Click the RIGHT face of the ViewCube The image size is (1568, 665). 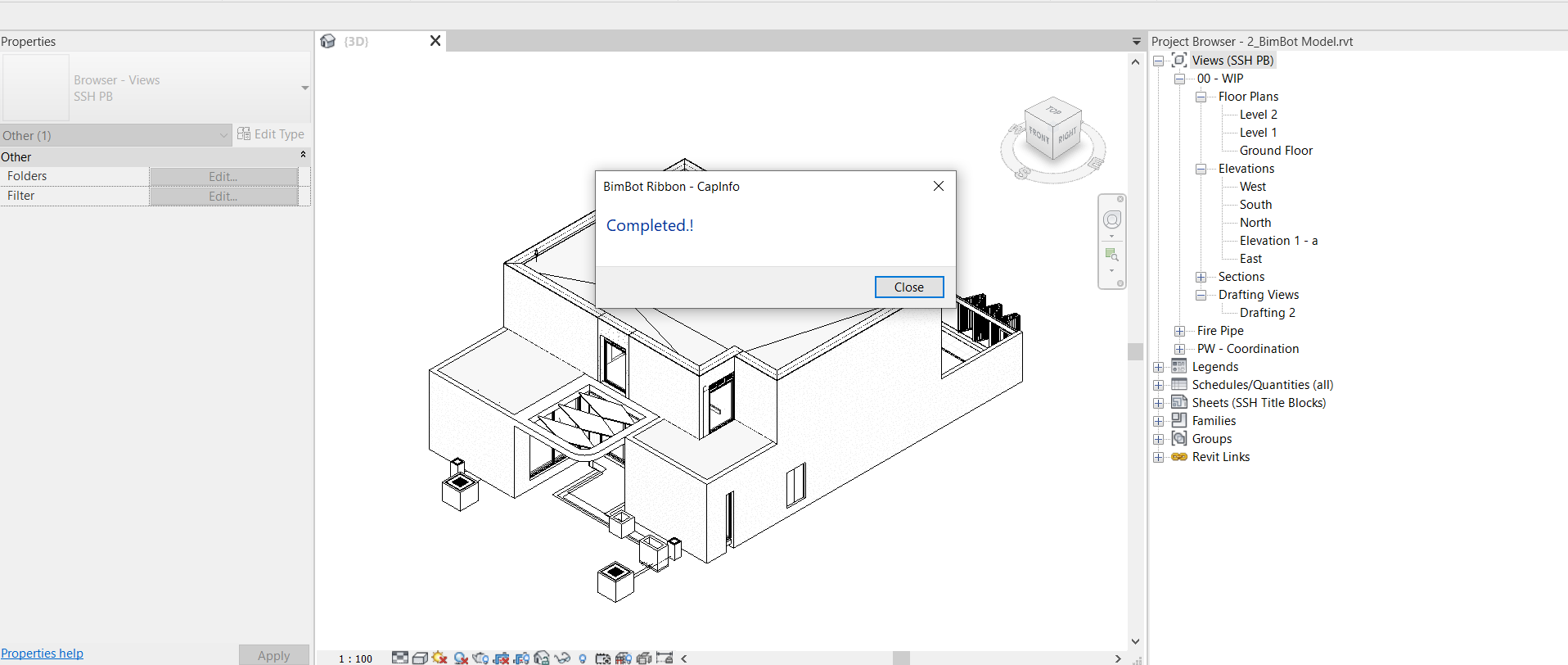coord(1067,134)
